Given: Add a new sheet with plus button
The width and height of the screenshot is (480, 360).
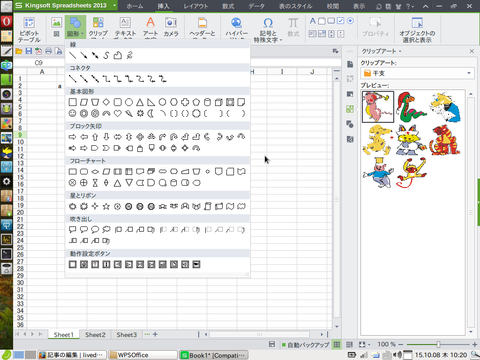Looking at the screenshot, I should 155,334.
